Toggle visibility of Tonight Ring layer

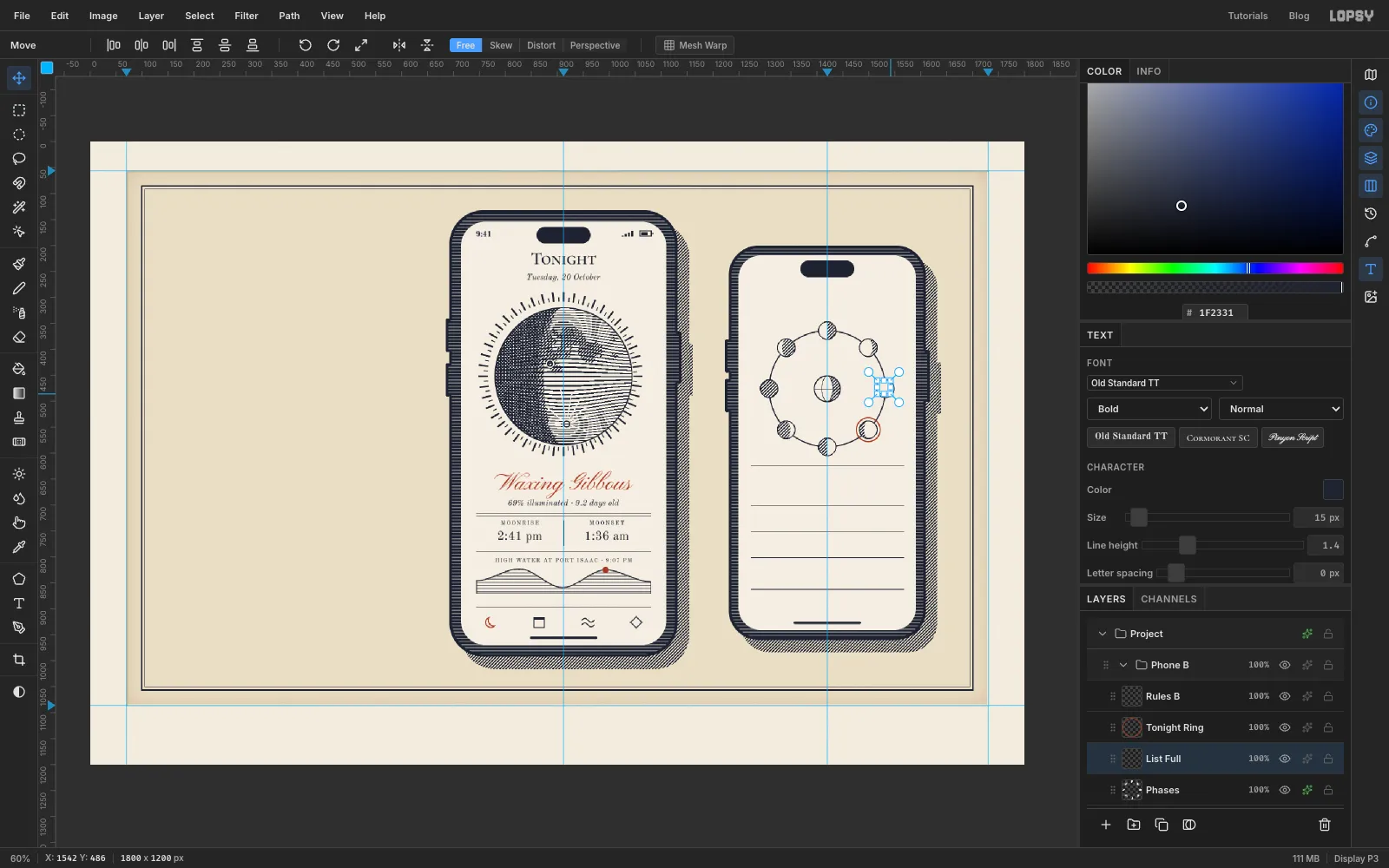[1285, 727]
